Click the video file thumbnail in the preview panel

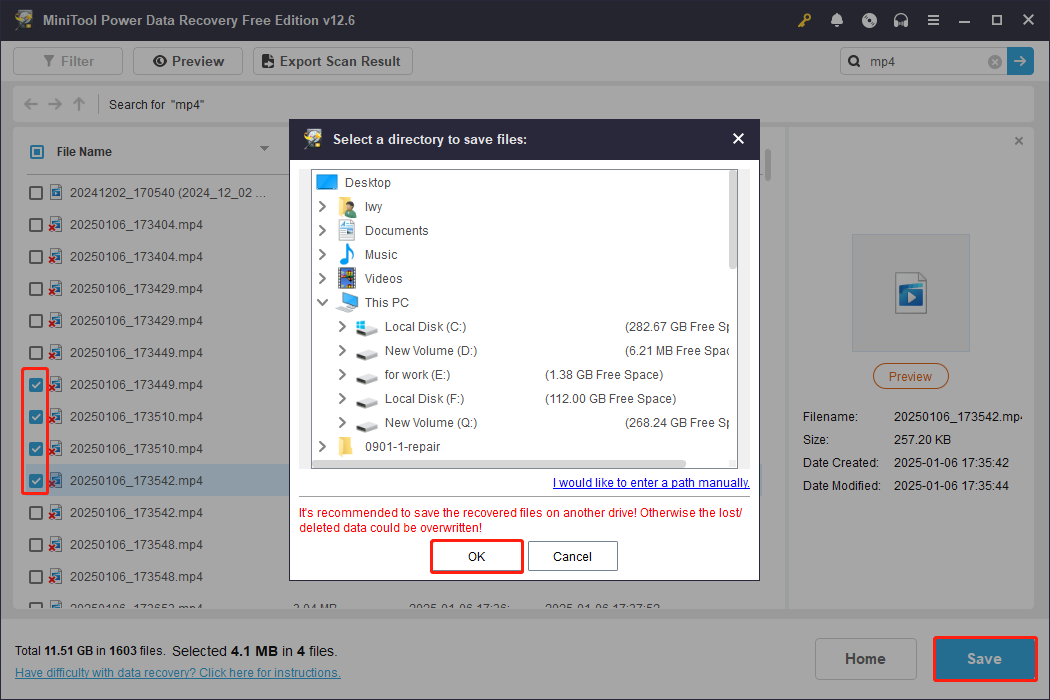pos(910,292)
